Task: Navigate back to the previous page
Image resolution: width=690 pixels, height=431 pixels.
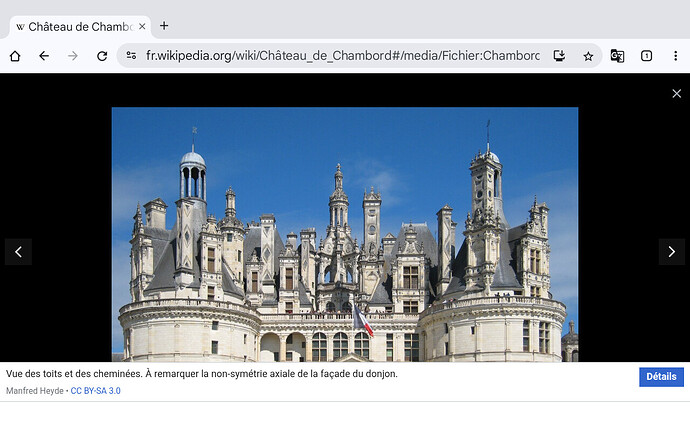Action: tap(44, 56)
